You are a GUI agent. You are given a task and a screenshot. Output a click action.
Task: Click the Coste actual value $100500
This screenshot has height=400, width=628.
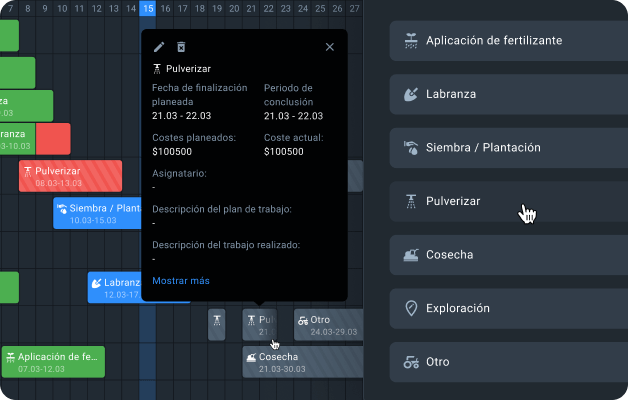tap(284, 152)
